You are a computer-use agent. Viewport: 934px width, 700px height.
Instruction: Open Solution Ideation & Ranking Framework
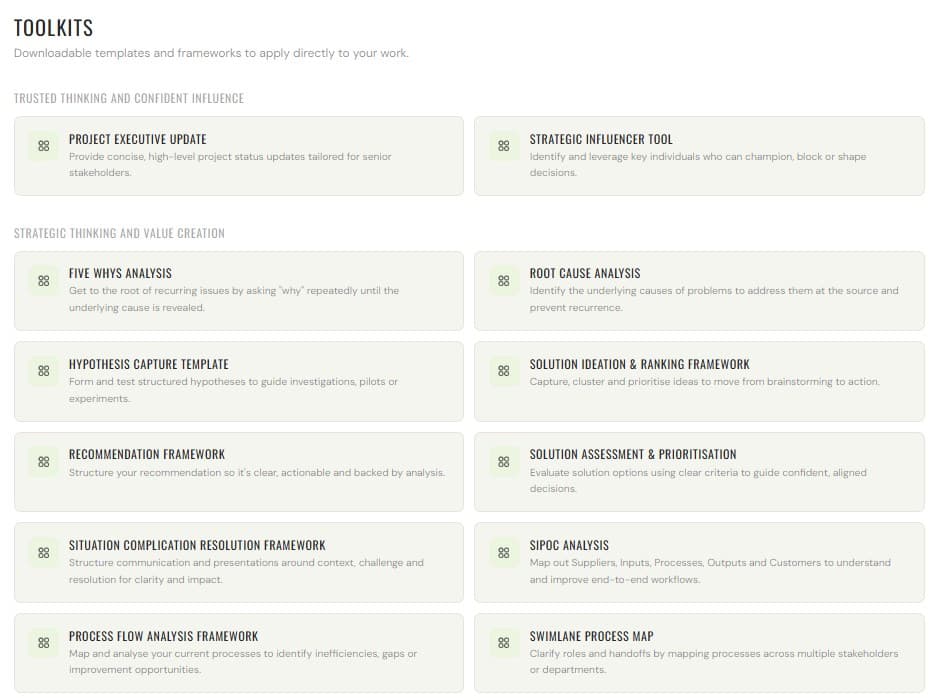[639, 364]
